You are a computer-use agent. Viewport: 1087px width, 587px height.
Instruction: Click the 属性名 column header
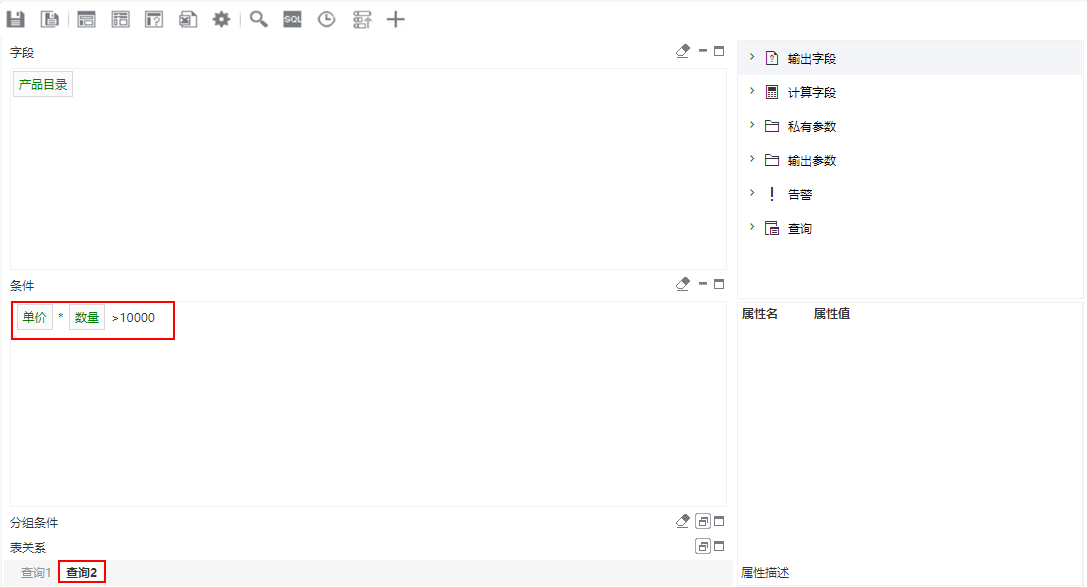(x=760, y=313)
